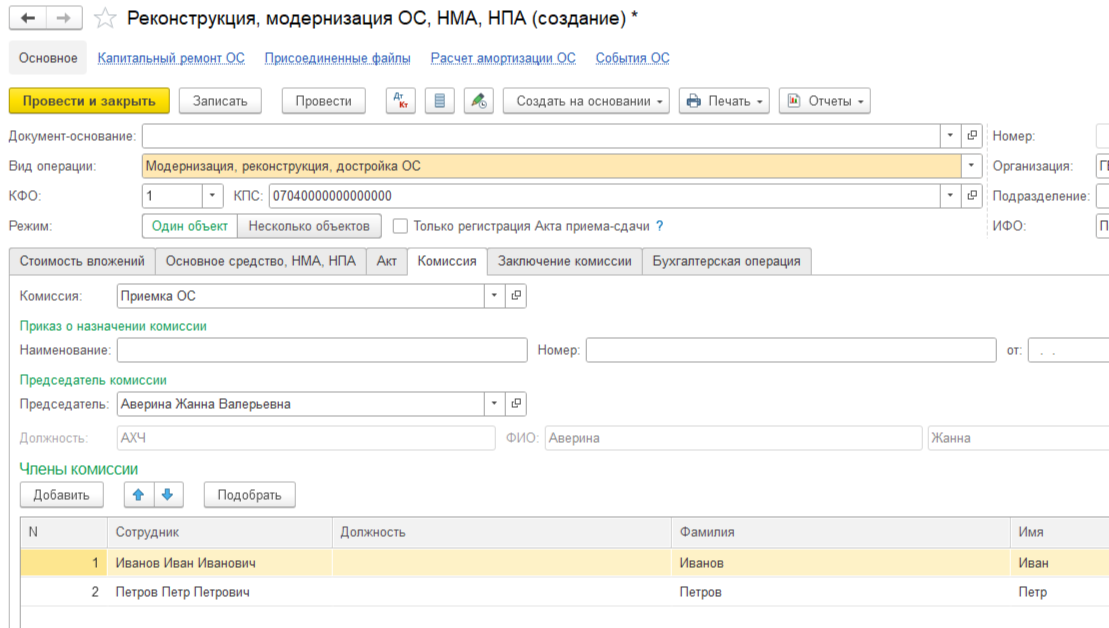Viewport: 1109px width, 628px height.
Task: Click the Должность column header
Action: click(x=501, y=532)
